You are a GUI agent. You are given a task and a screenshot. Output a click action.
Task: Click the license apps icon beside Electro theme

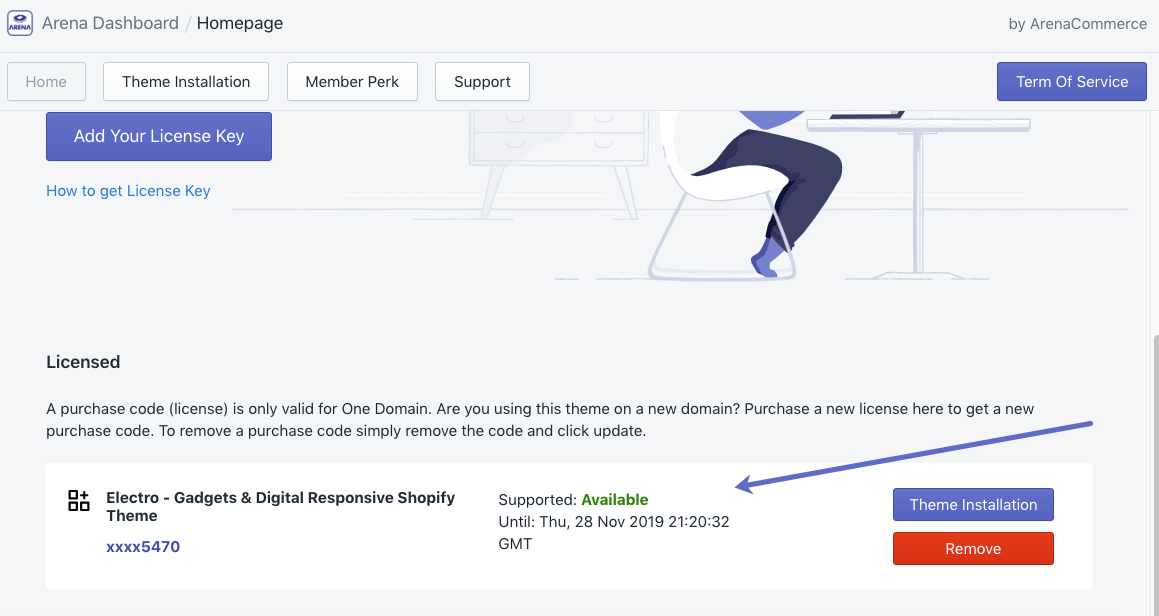pyautogui.click(x=78, y=503)
